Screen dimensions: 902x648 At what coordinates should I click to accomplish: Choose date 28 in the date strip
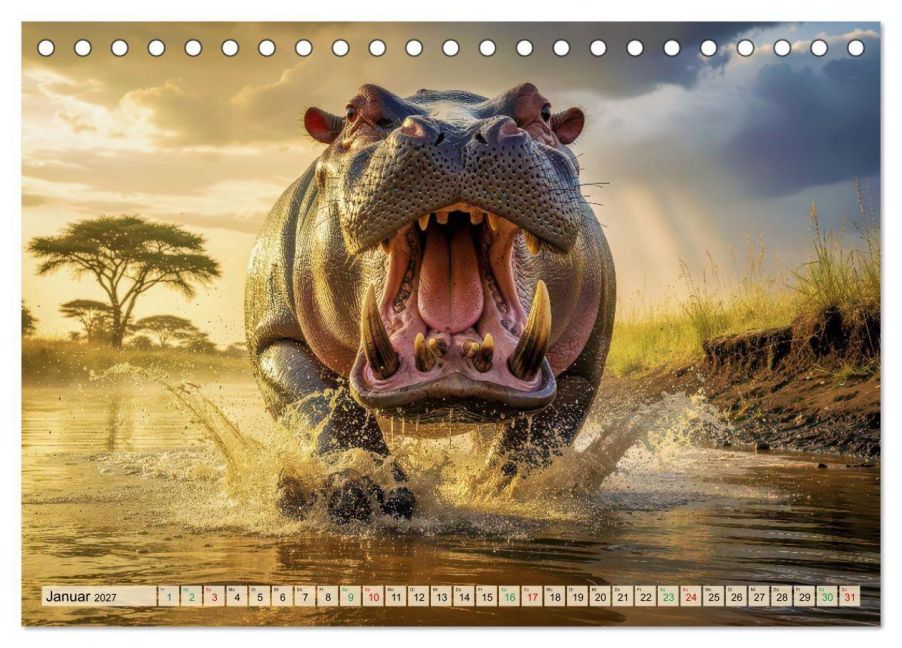point(782,596)
